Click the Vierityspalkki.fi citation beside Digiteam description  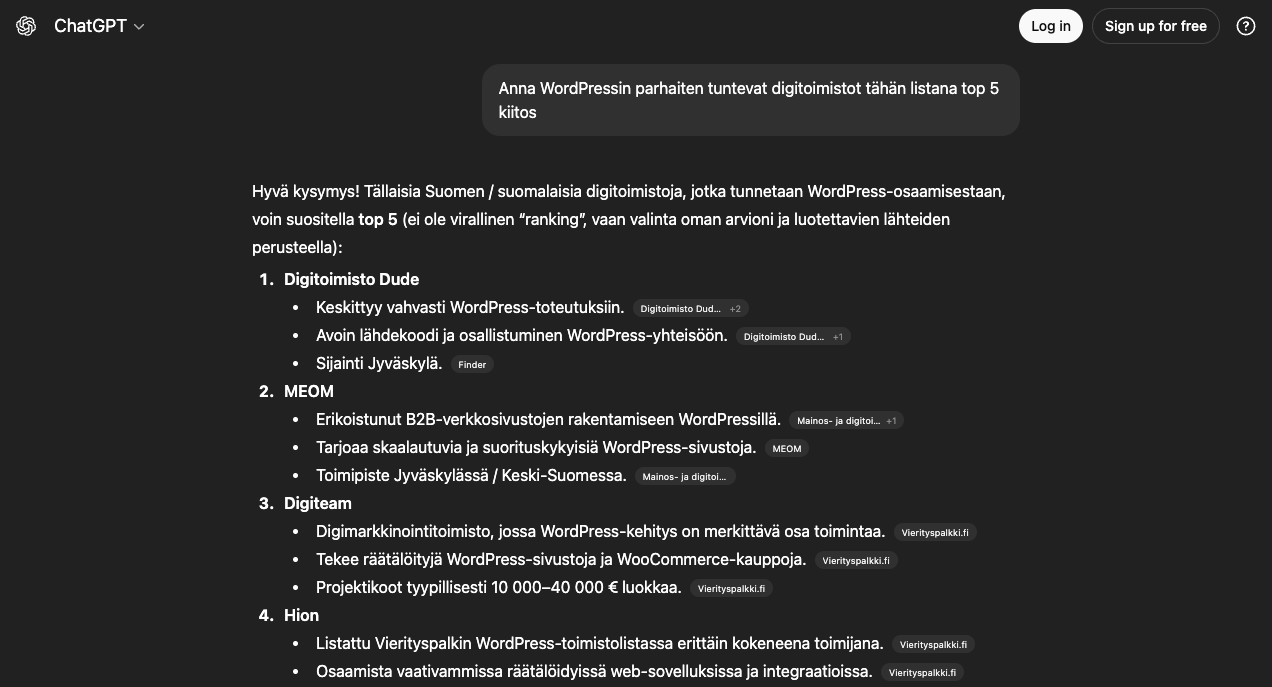click(935, 532)
